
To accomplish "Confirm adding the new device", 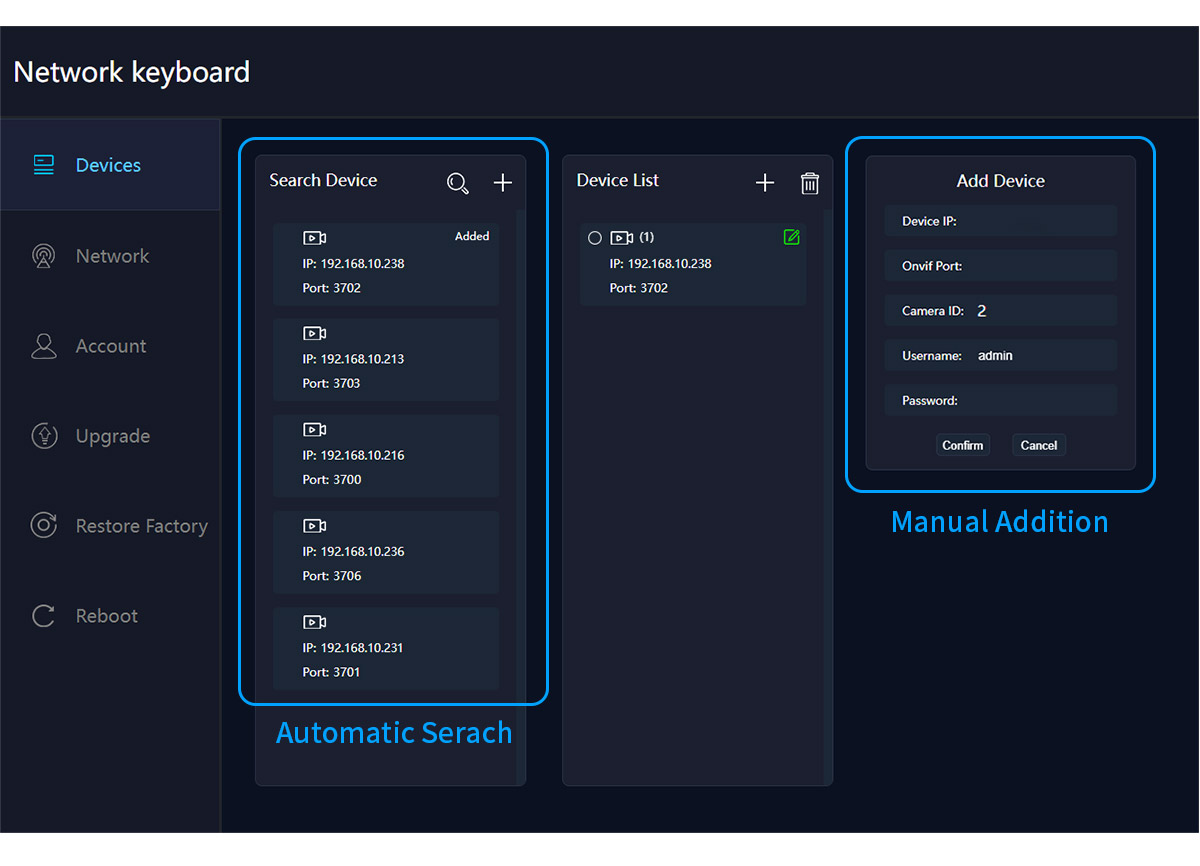I will 962,445.
